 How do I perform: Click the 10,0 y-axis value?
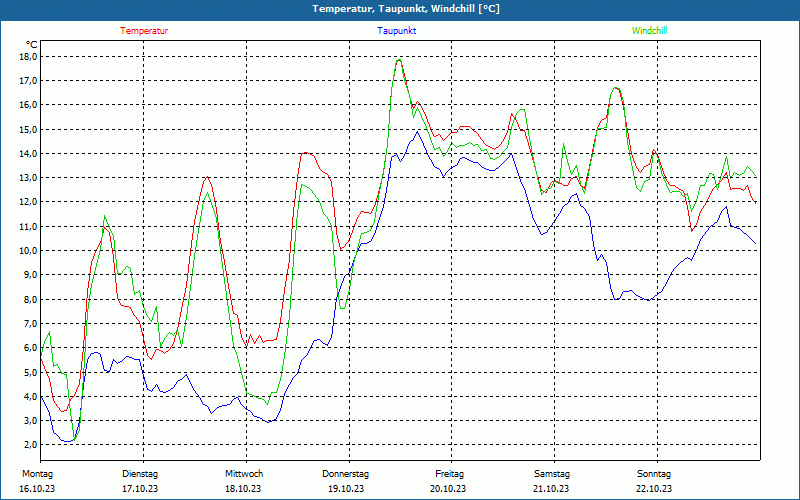(28, 250)
